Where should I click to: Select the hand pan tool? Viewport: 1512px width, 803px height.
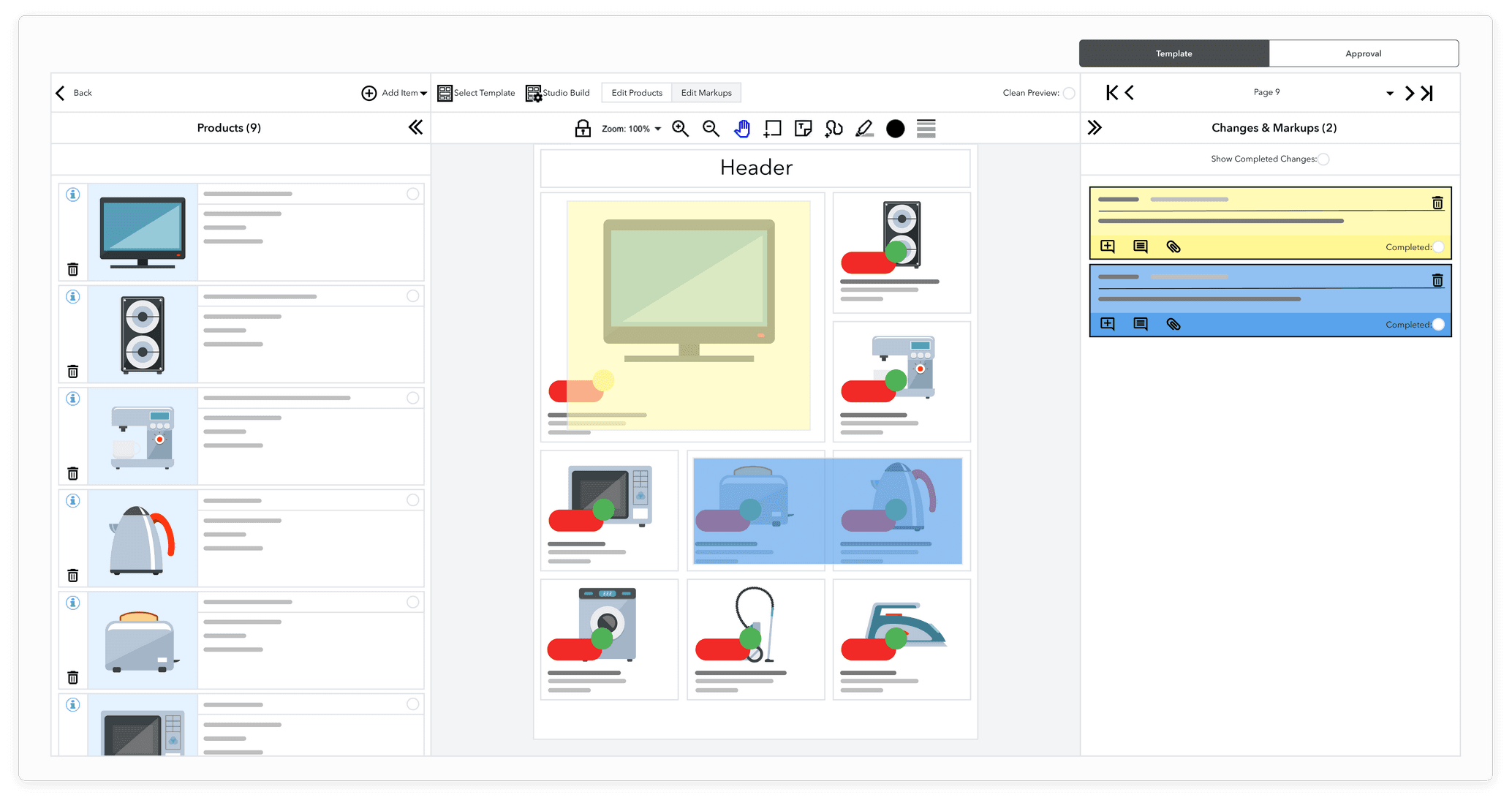(742, 129)
